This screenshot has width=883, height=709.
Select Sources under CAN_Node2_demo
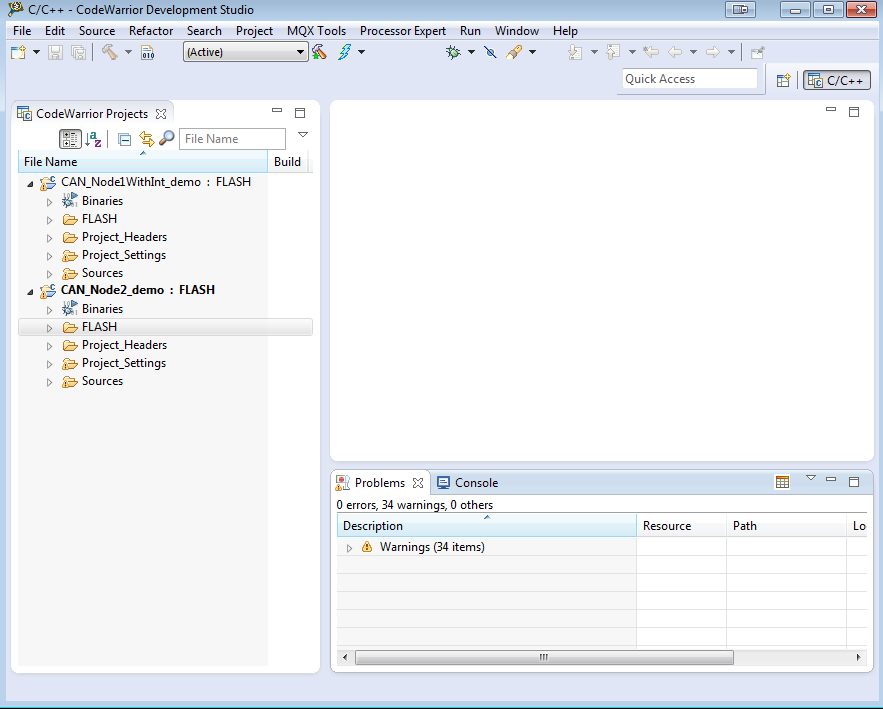(102, 381)
